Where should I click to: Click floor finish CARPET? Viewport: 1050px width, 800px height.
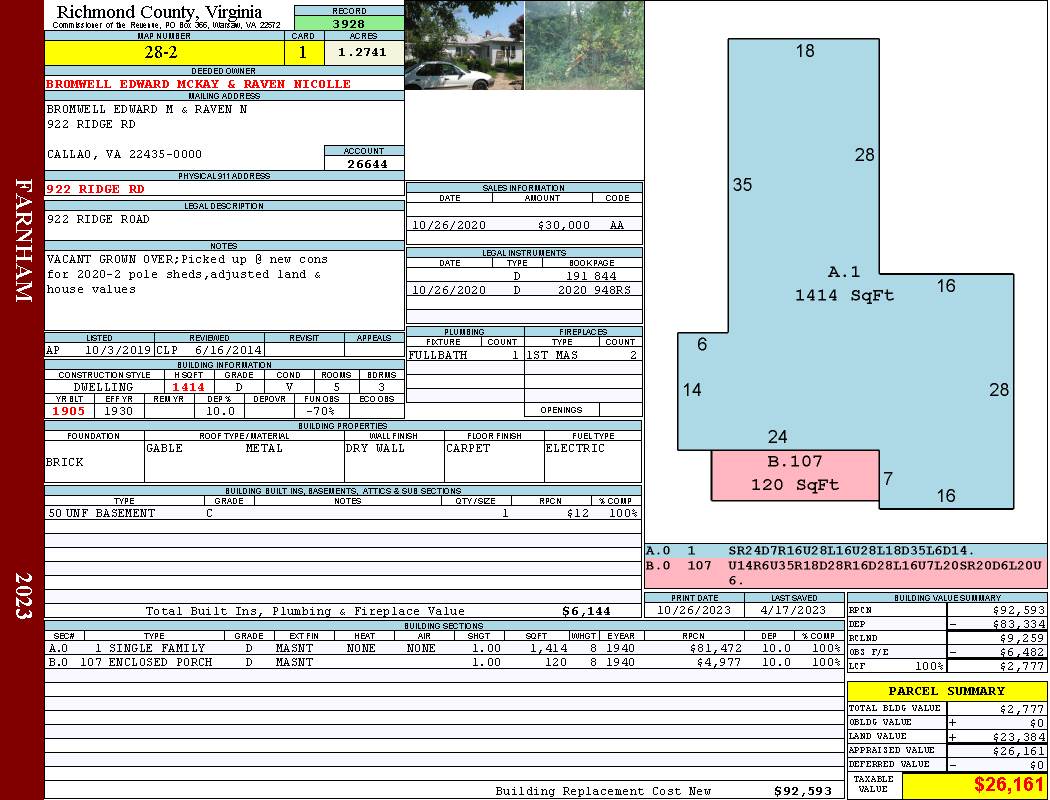468,448
